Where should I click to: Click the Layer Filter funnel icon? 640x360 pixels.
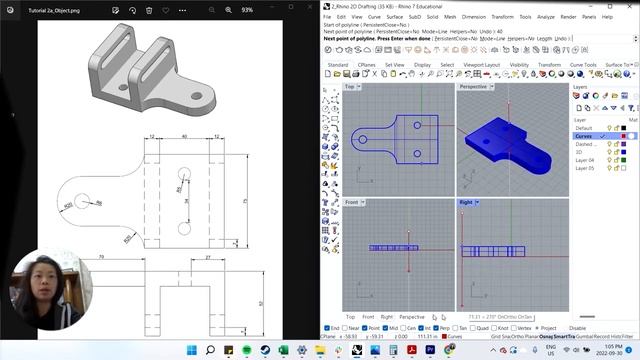click(631, 108)
